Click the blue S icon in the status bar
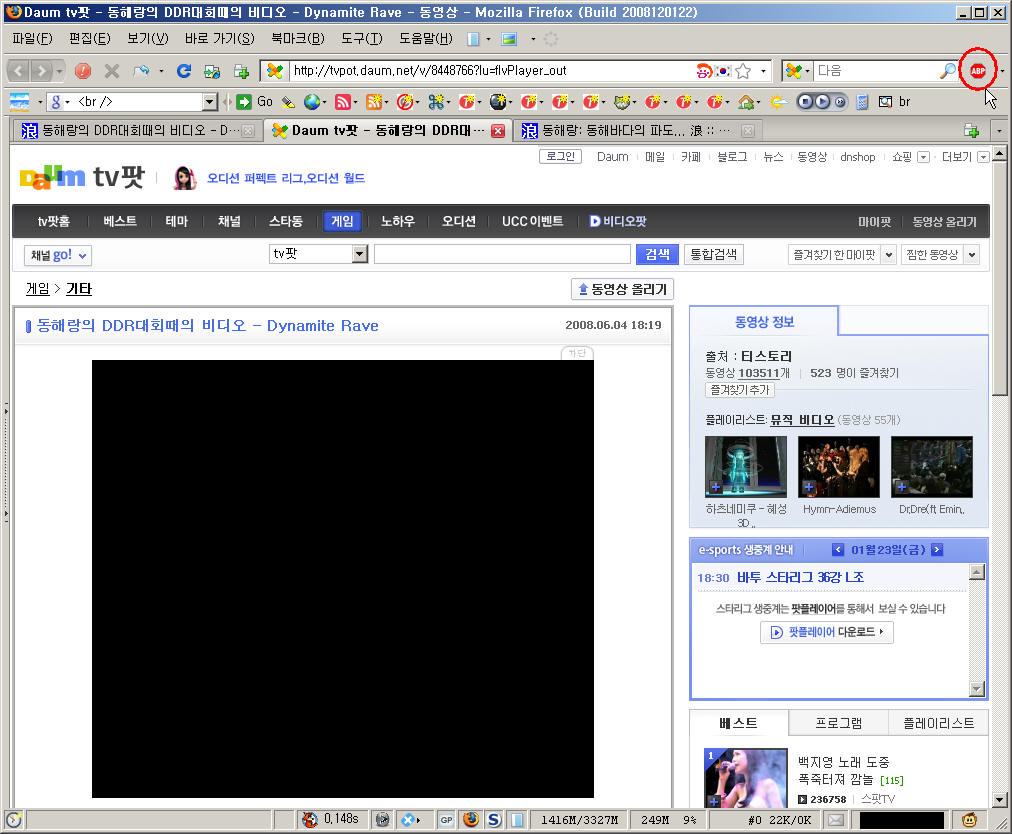 (494, 820)
